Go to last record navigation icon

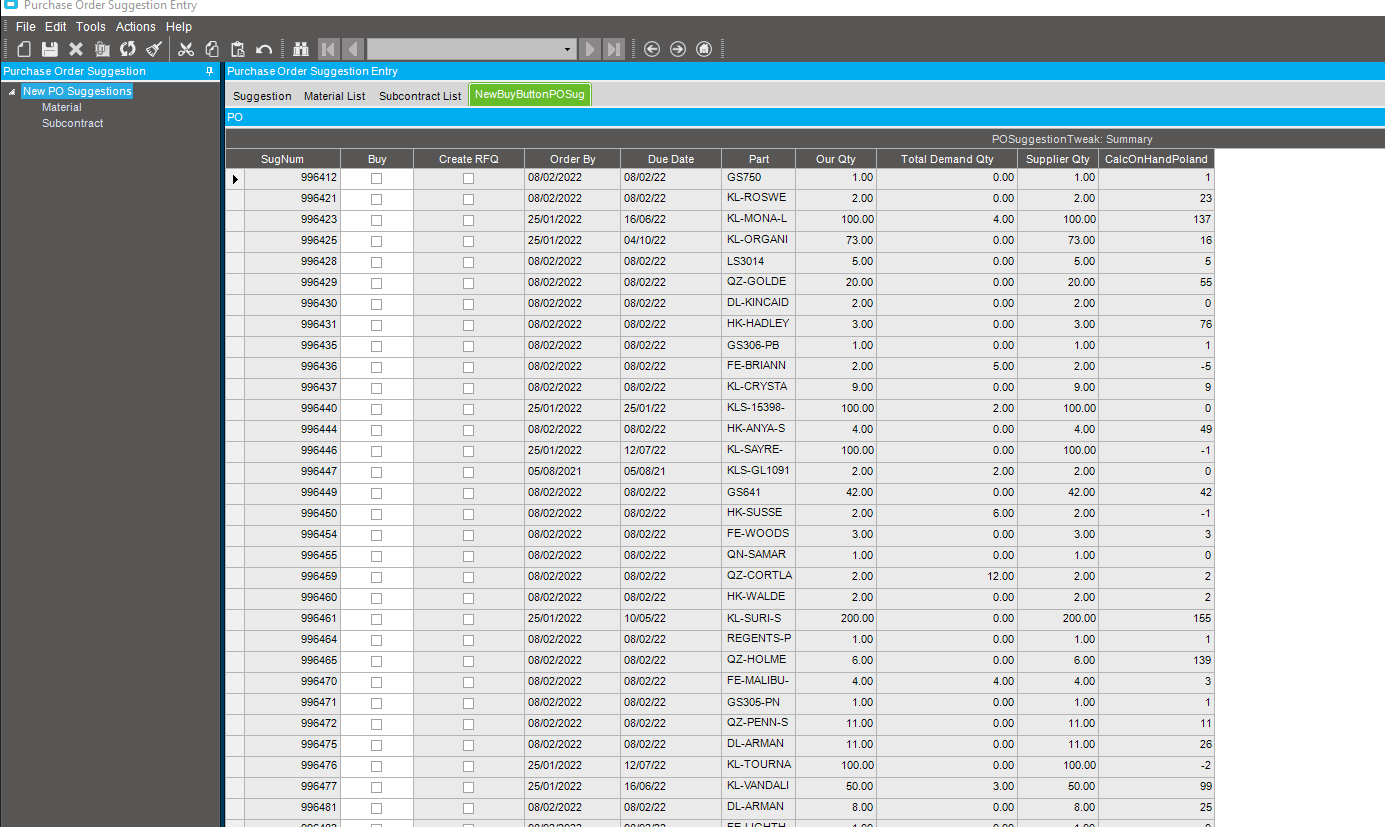click(614, 49)
